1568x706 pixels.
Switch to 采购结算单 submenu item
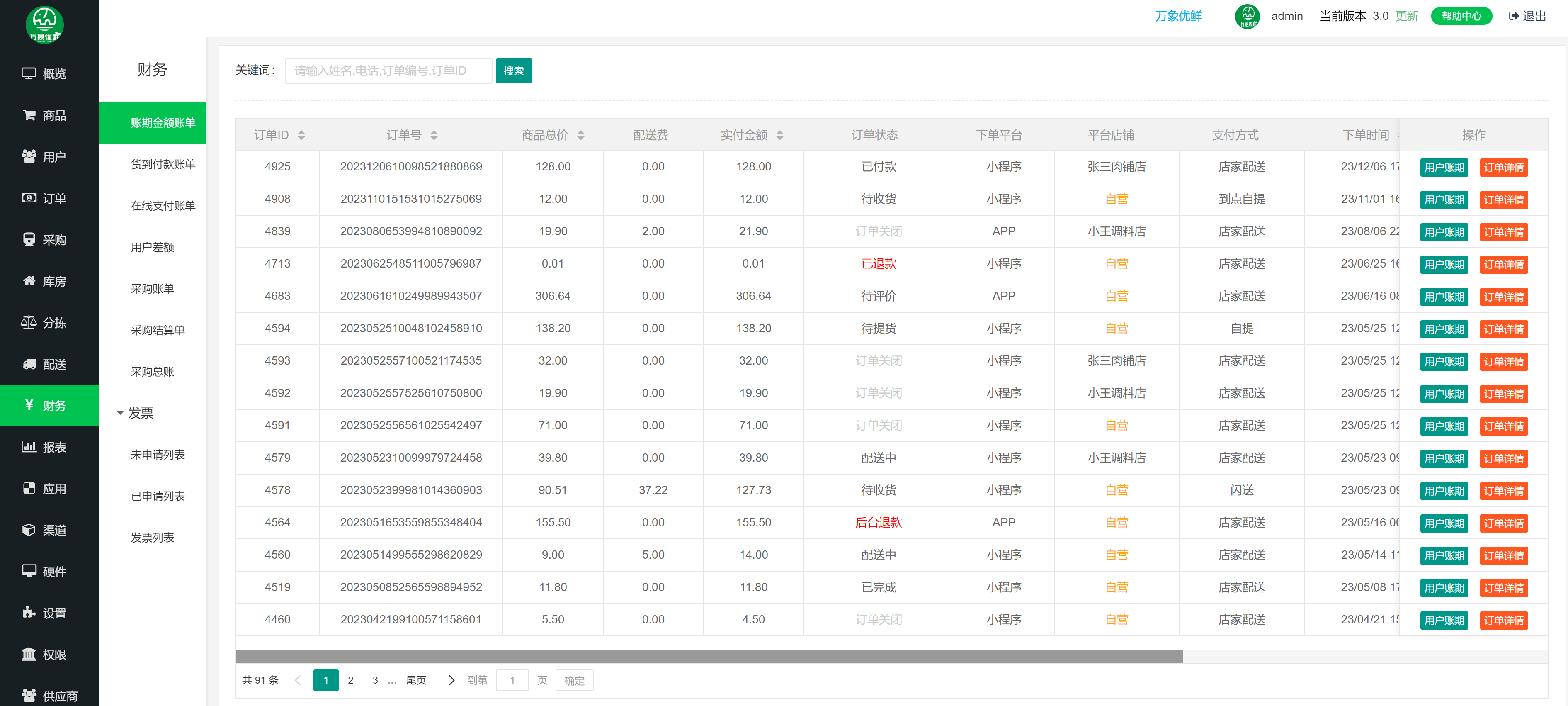(157, 330)
